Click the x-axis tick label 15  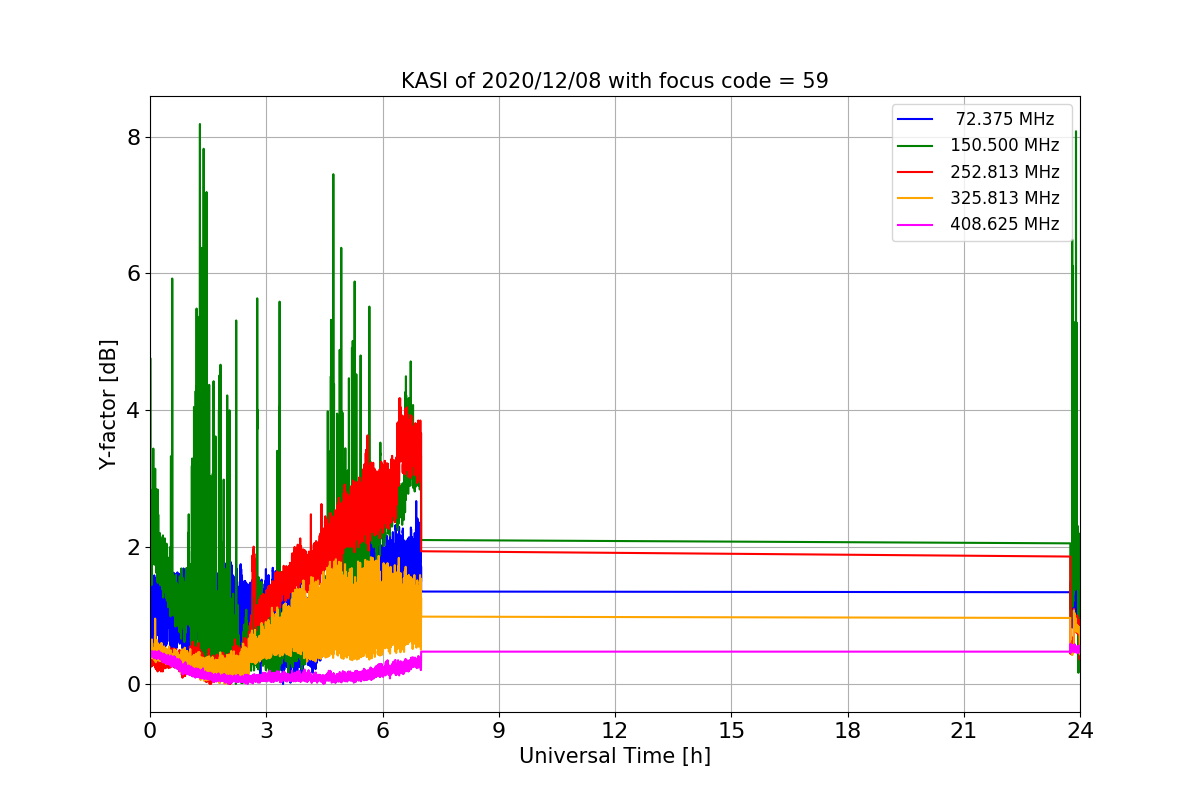731,730
